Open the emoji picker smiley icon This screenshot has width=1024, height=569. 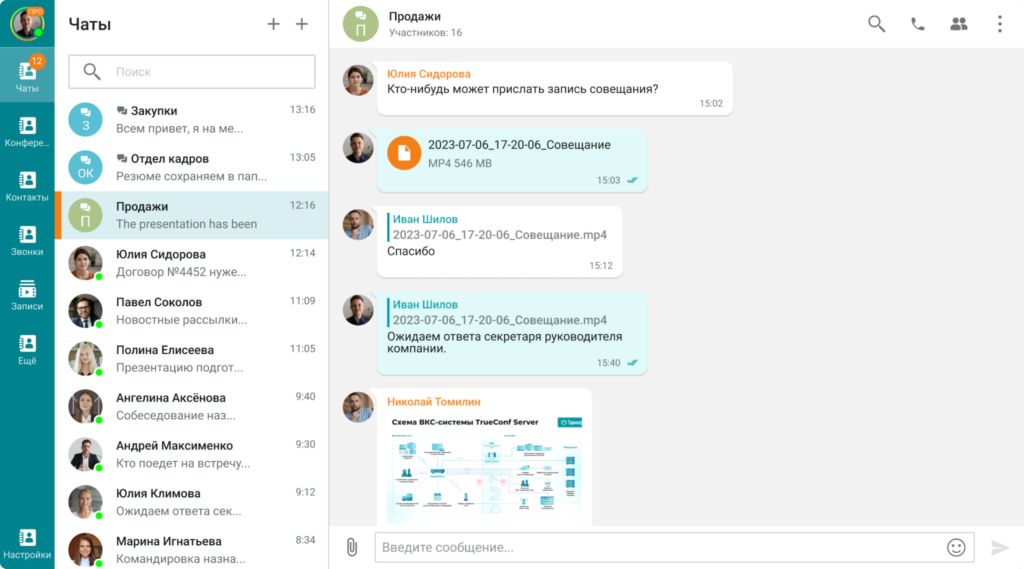(956, 547)
